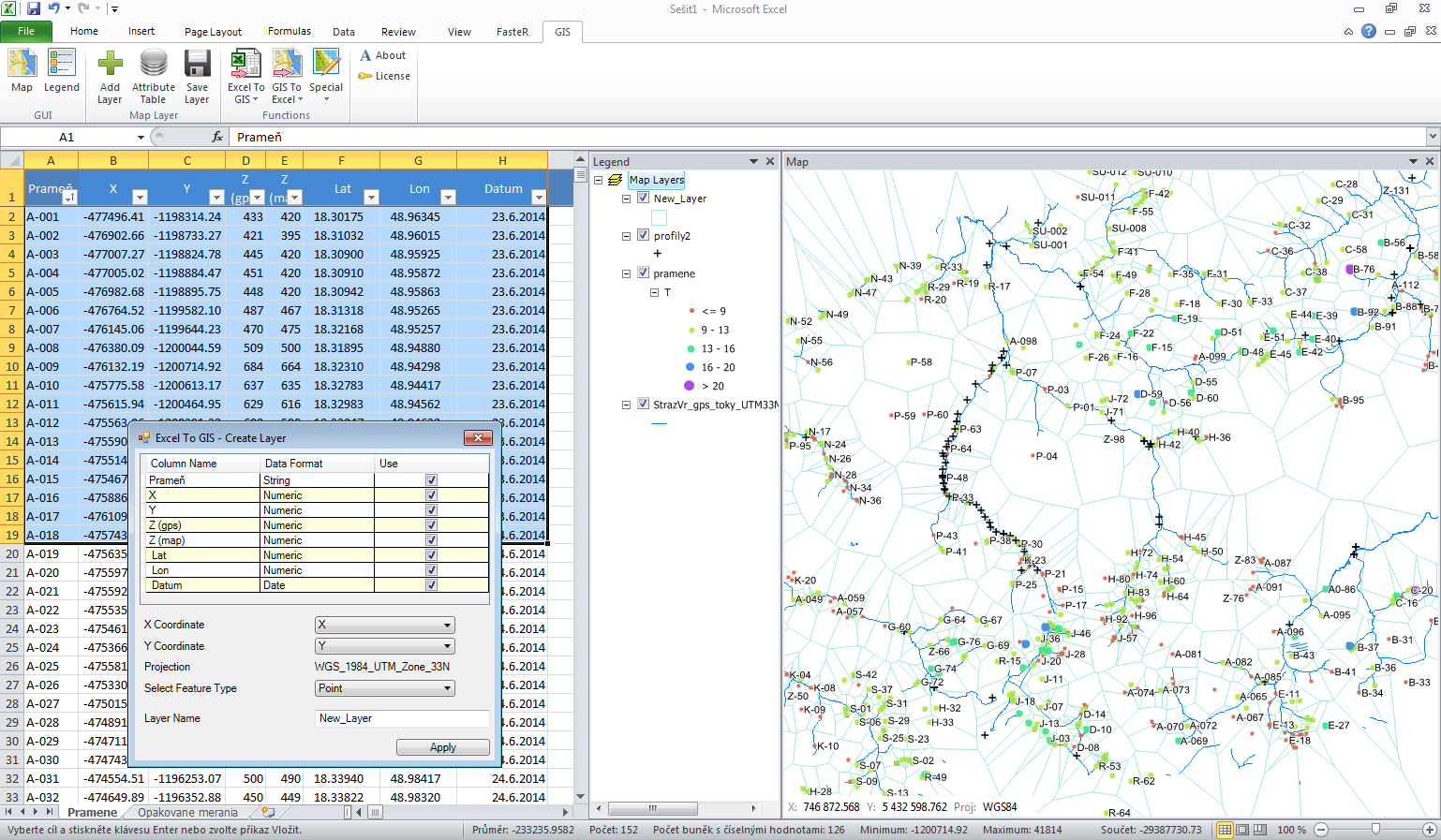This screenshot has height=840, width=1441.
Task: Click the zoom out minus button
Action: point(1321,830)
